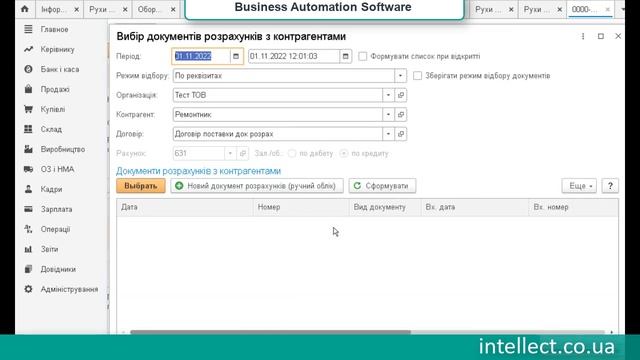Viewport: 640px width, 360px height.
Task: Open the Звіти section
Action: [x=49, y=249]
